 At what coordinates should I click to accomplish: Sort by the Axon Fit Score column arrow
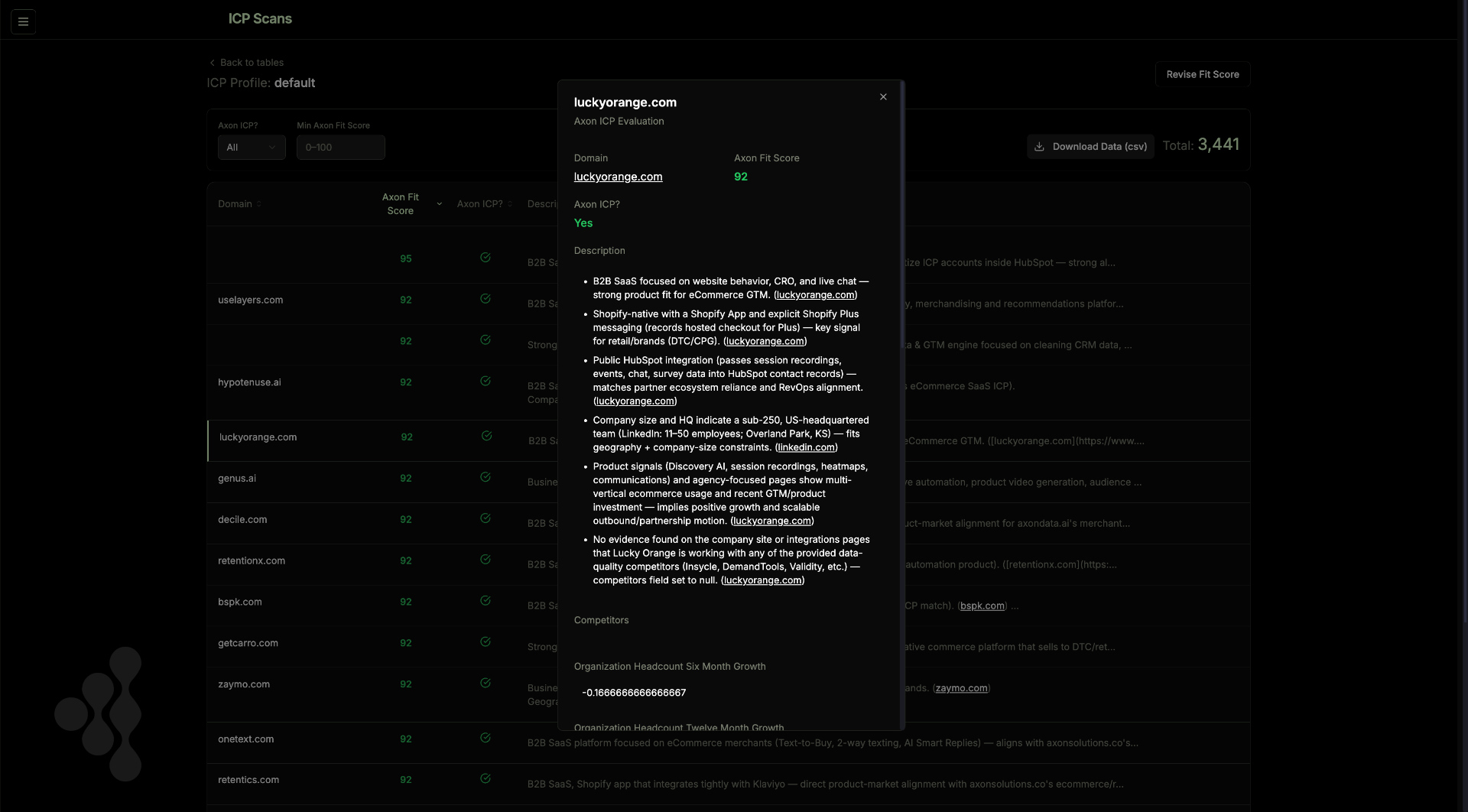[x=439, y=204]
